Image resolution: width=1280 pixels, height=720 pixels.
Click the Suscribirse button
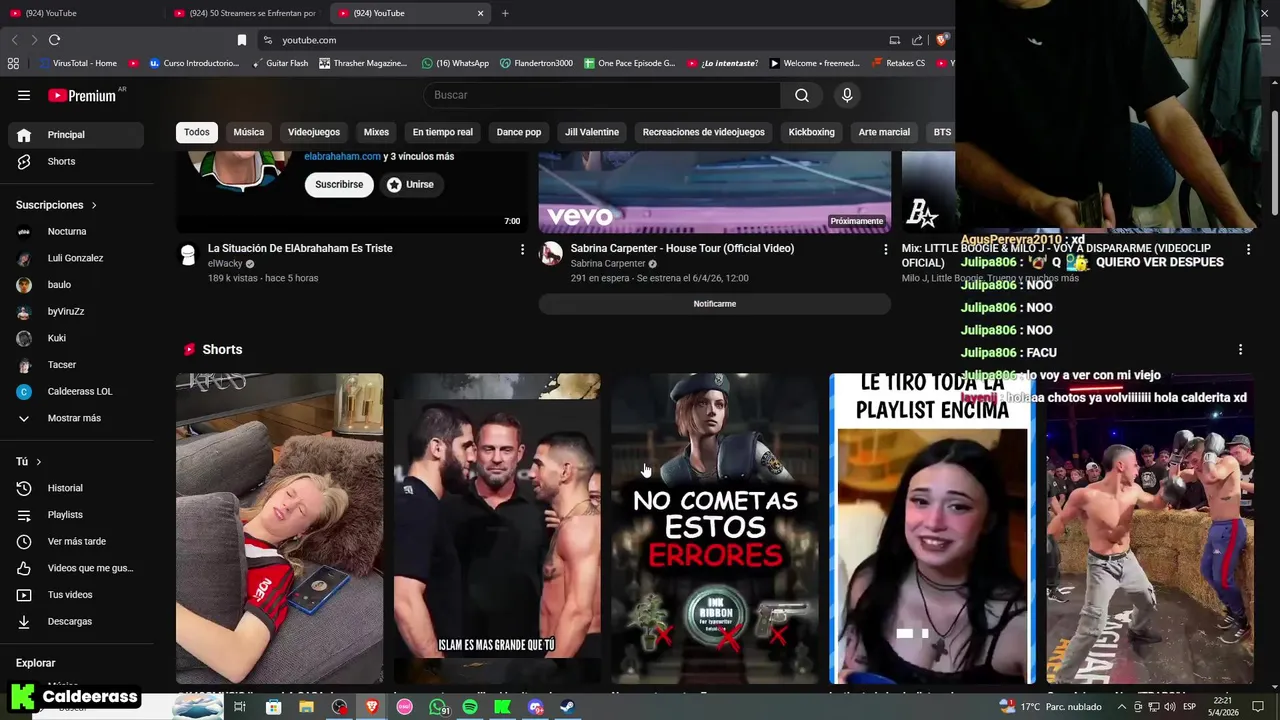click(x=339, y=184)
